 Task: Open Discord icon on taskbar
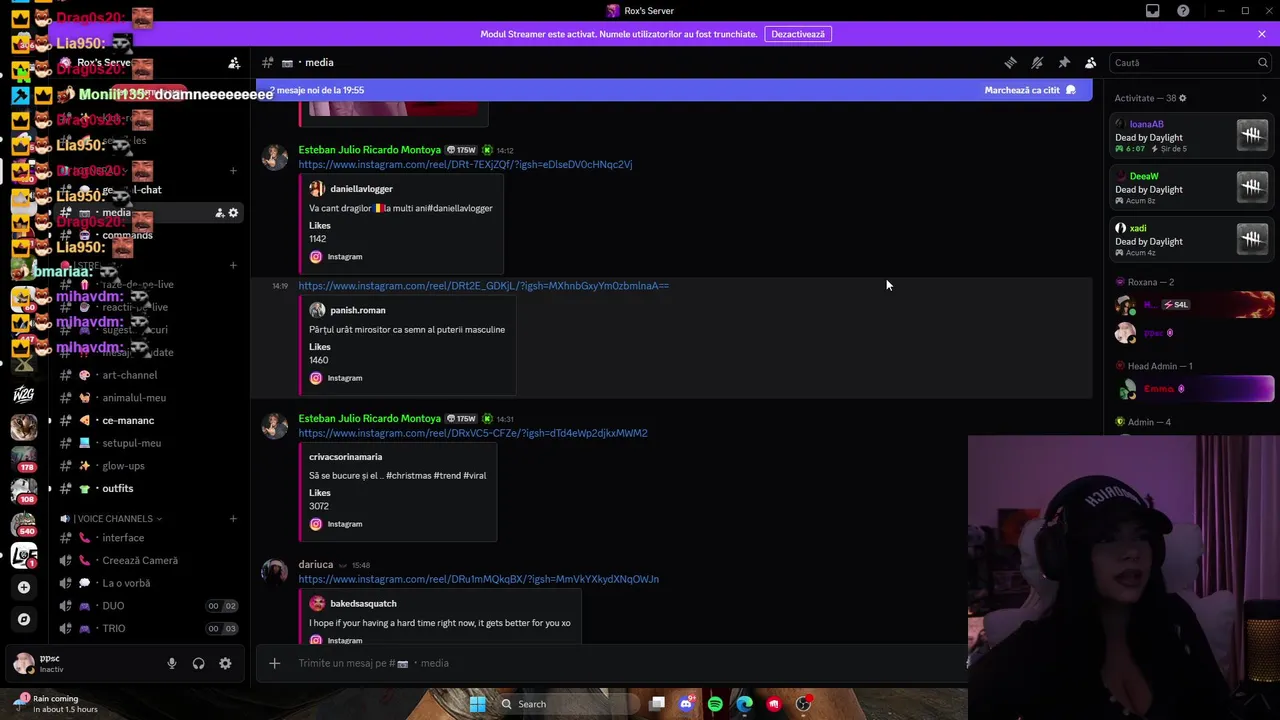pyautogui.click(x=686, y=704)
